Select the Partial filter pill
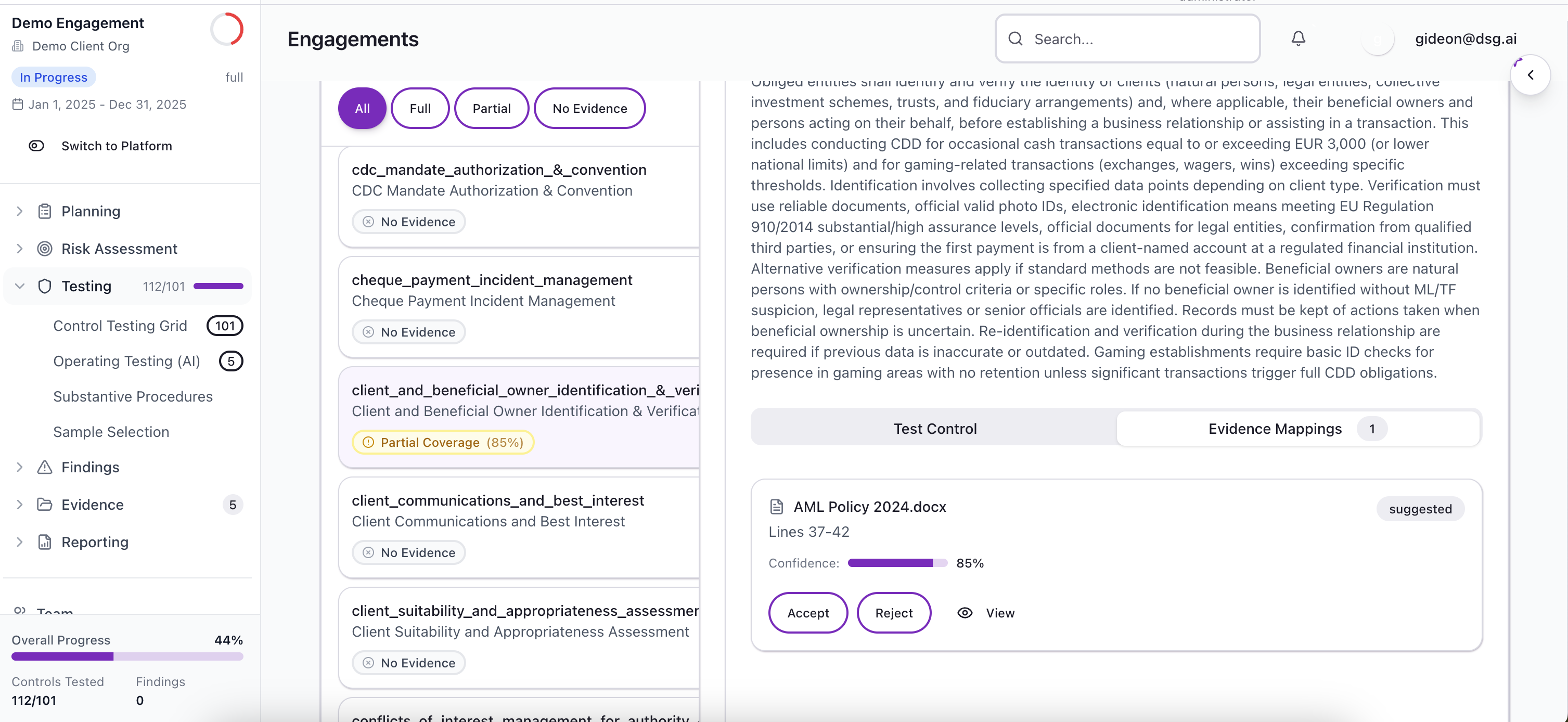 click(491, 108)
